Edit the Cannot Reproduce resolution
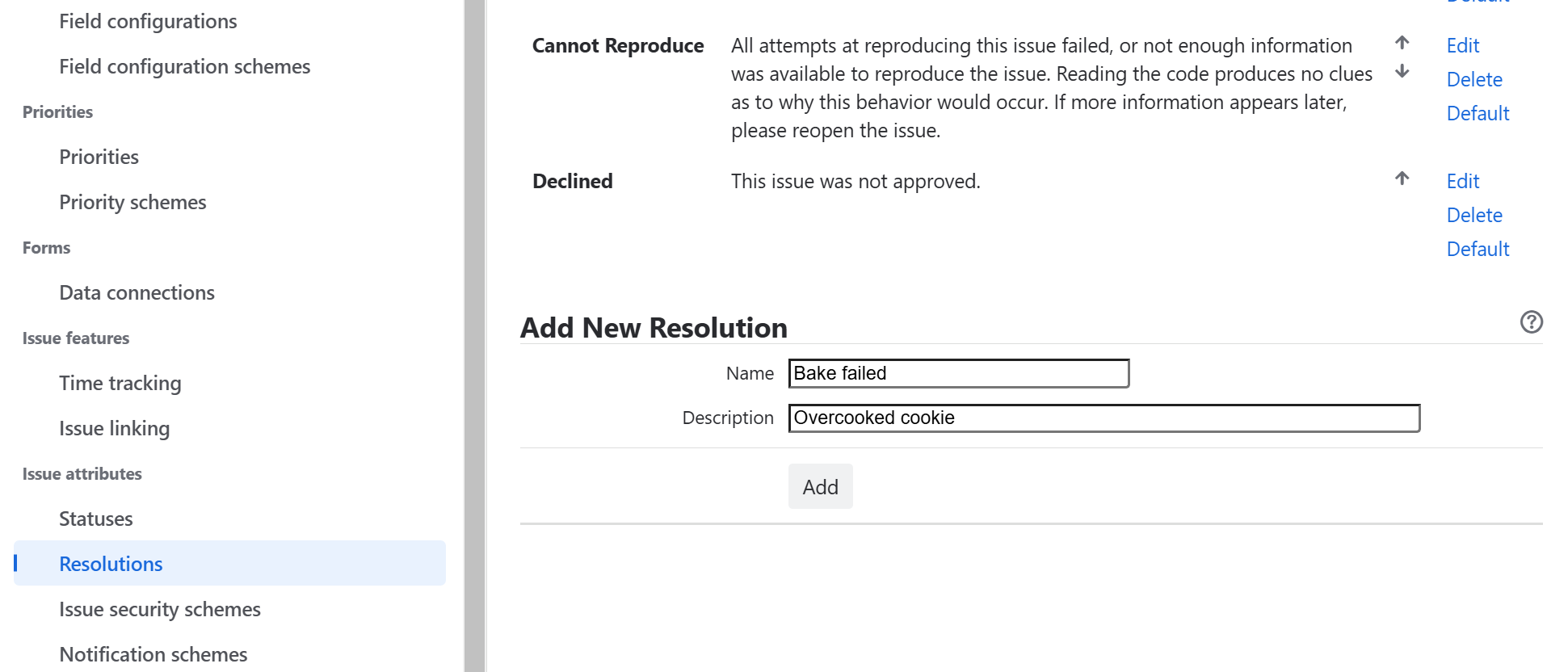 tap(1462, 45)
